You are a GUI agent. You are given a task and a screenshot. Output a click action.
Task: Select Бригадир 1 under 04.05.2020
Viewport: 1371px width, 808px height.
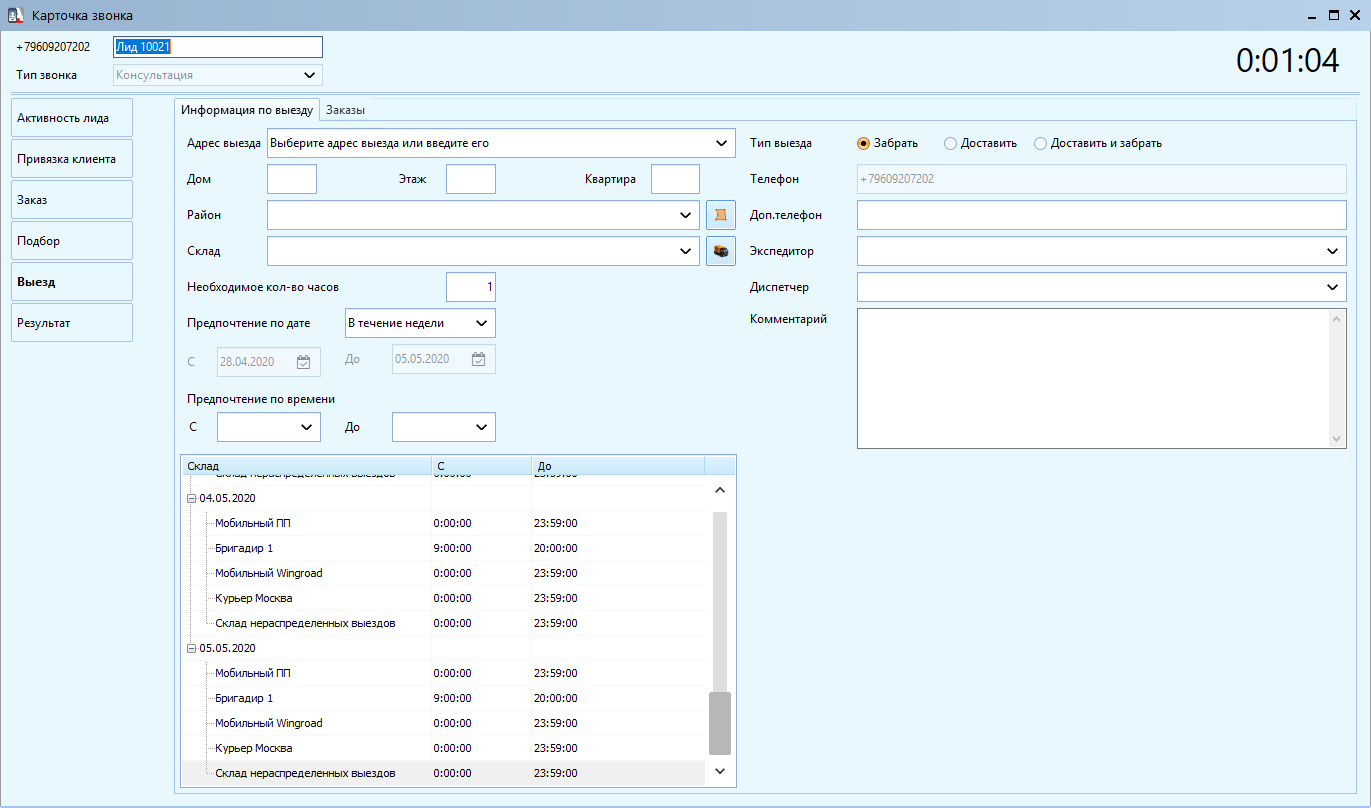click(244, 548)
